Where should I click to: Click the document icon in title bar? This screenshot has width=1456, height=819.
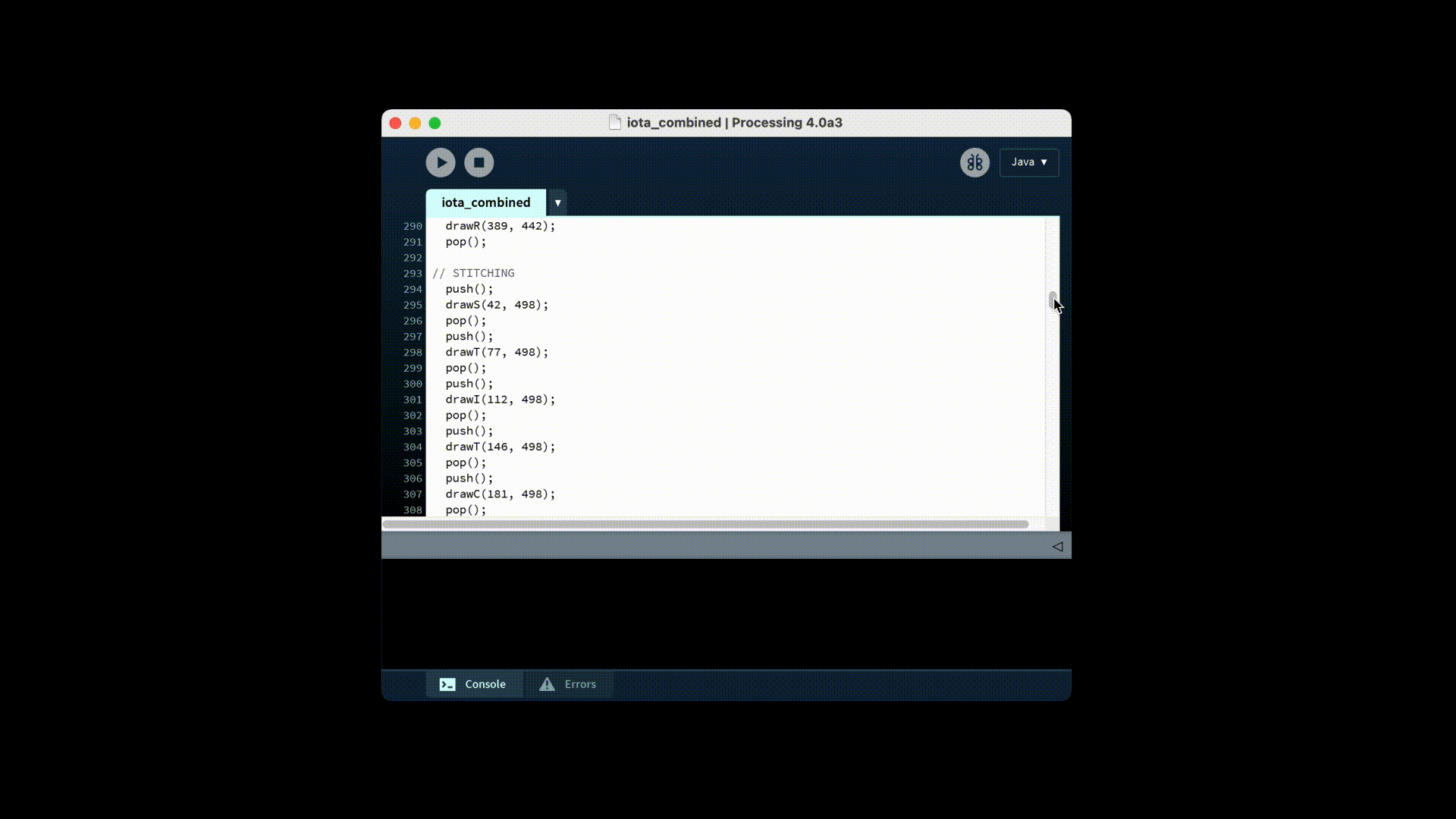[615, 123]
